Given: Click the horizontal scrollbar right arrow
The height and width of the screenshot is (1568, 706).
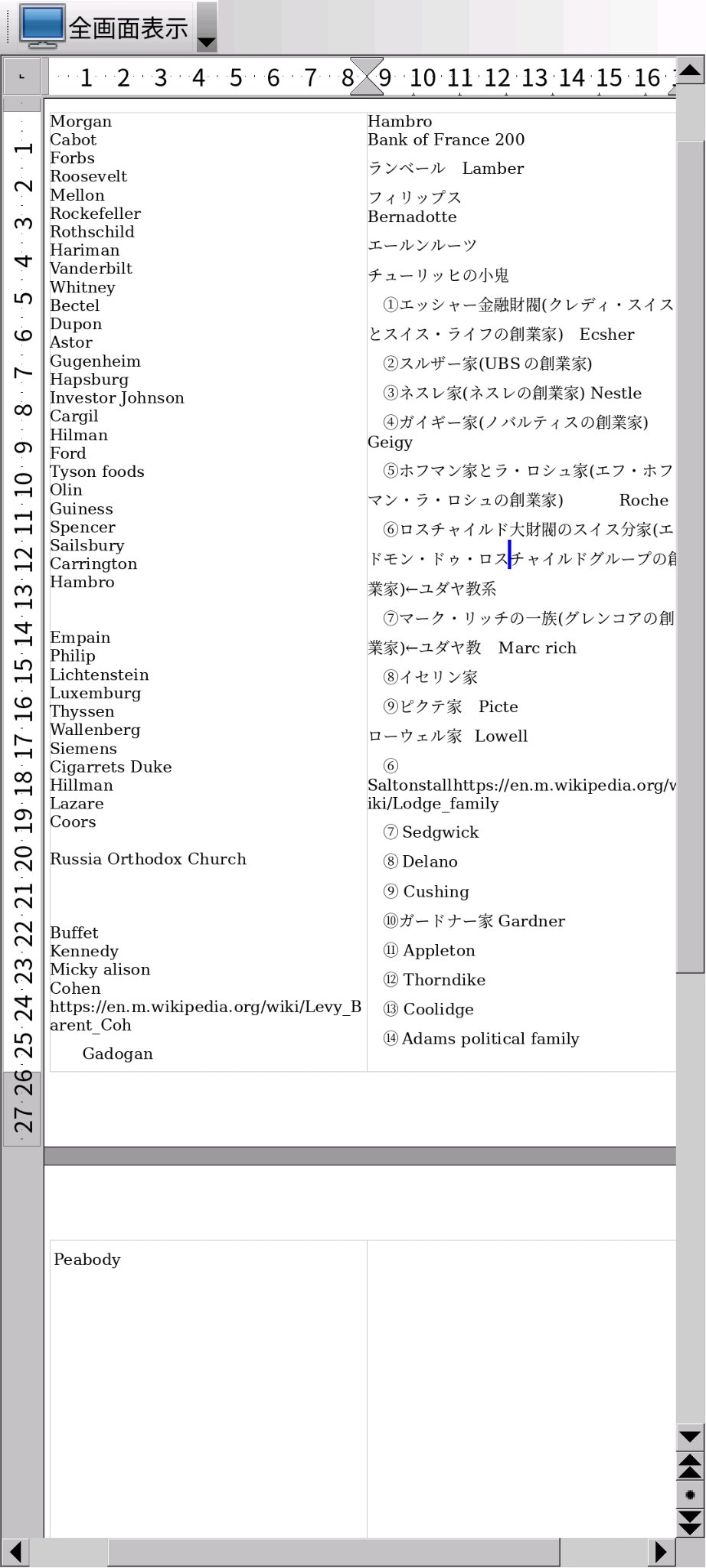Looking at the screenshot, I should [x=662, y=1552].
